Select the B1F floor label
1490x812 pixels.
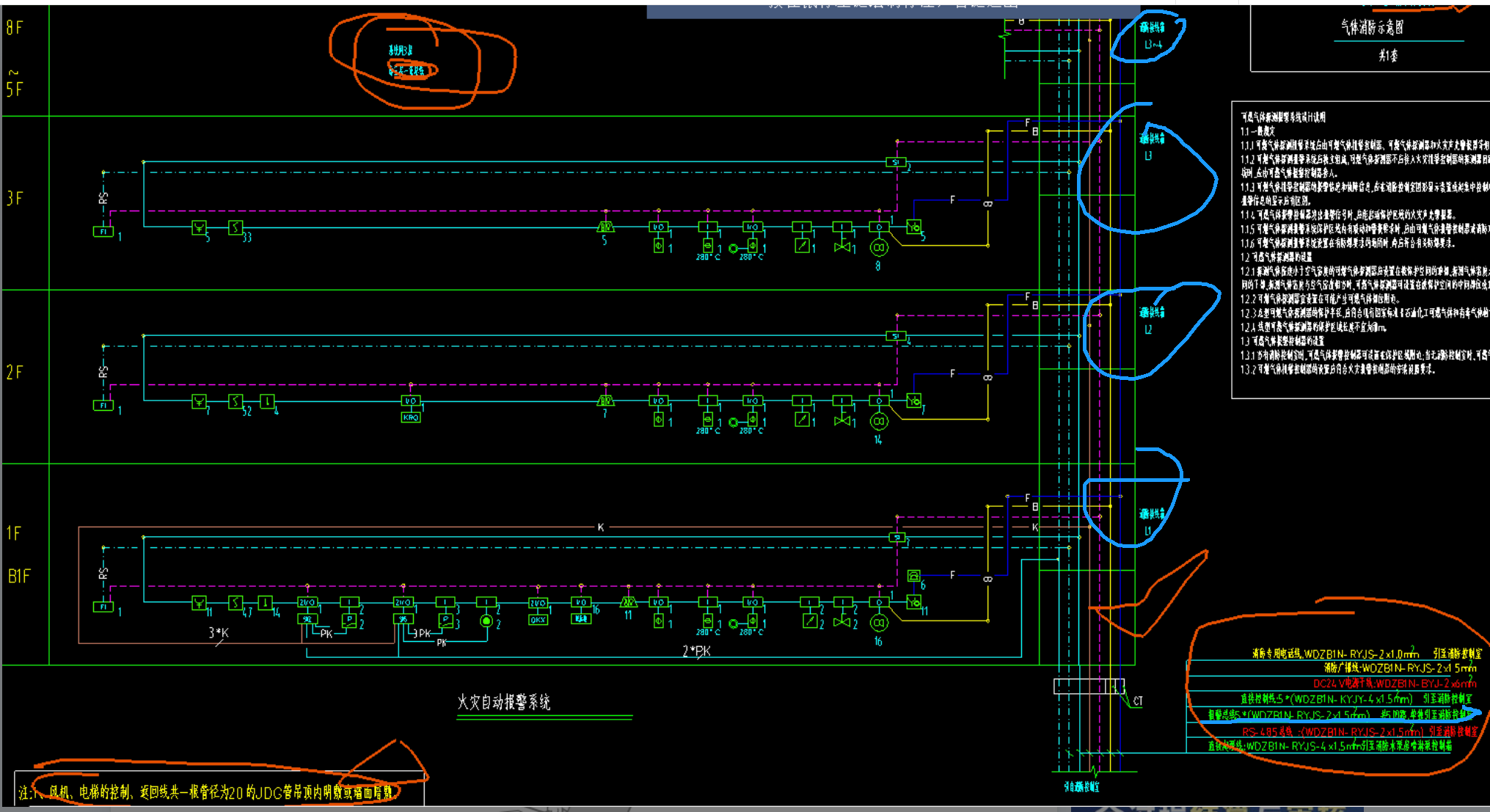tap(19, 577)
